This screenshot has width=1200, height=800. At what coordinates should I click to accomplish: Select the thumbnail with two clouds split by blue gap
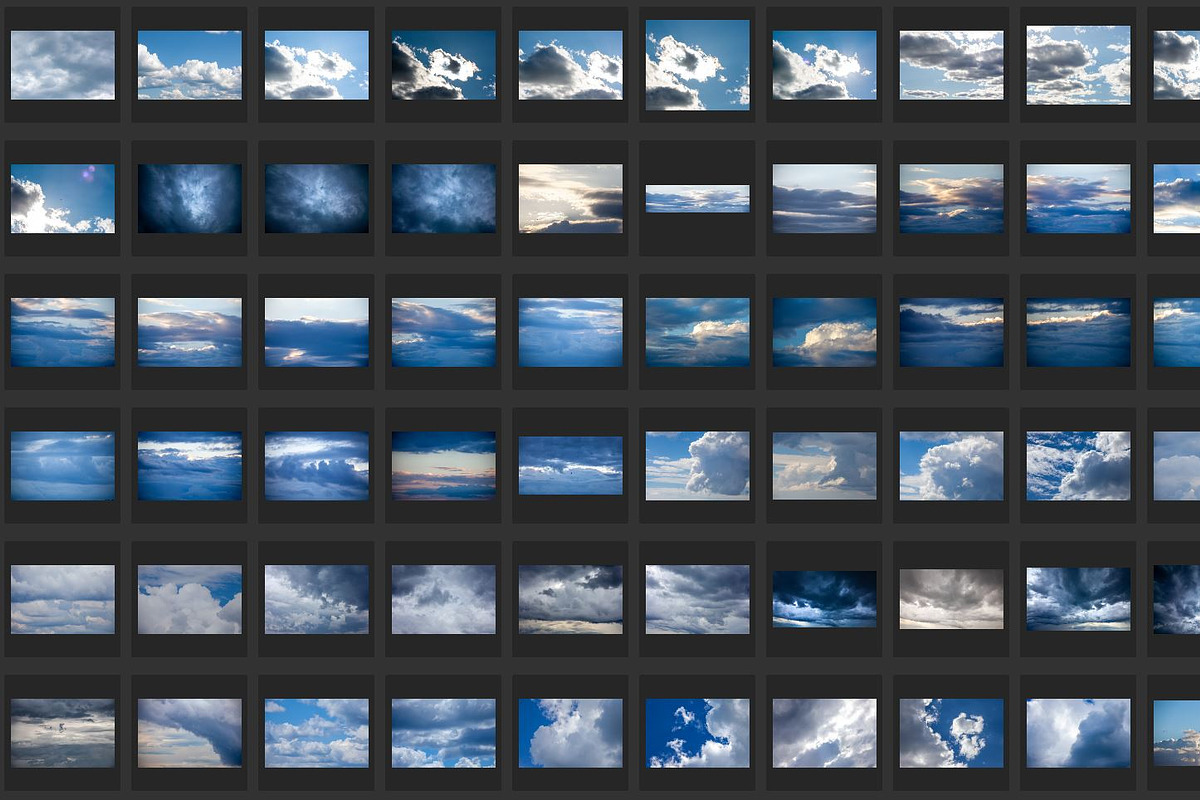pyautogui.click(x=951, y=733)
